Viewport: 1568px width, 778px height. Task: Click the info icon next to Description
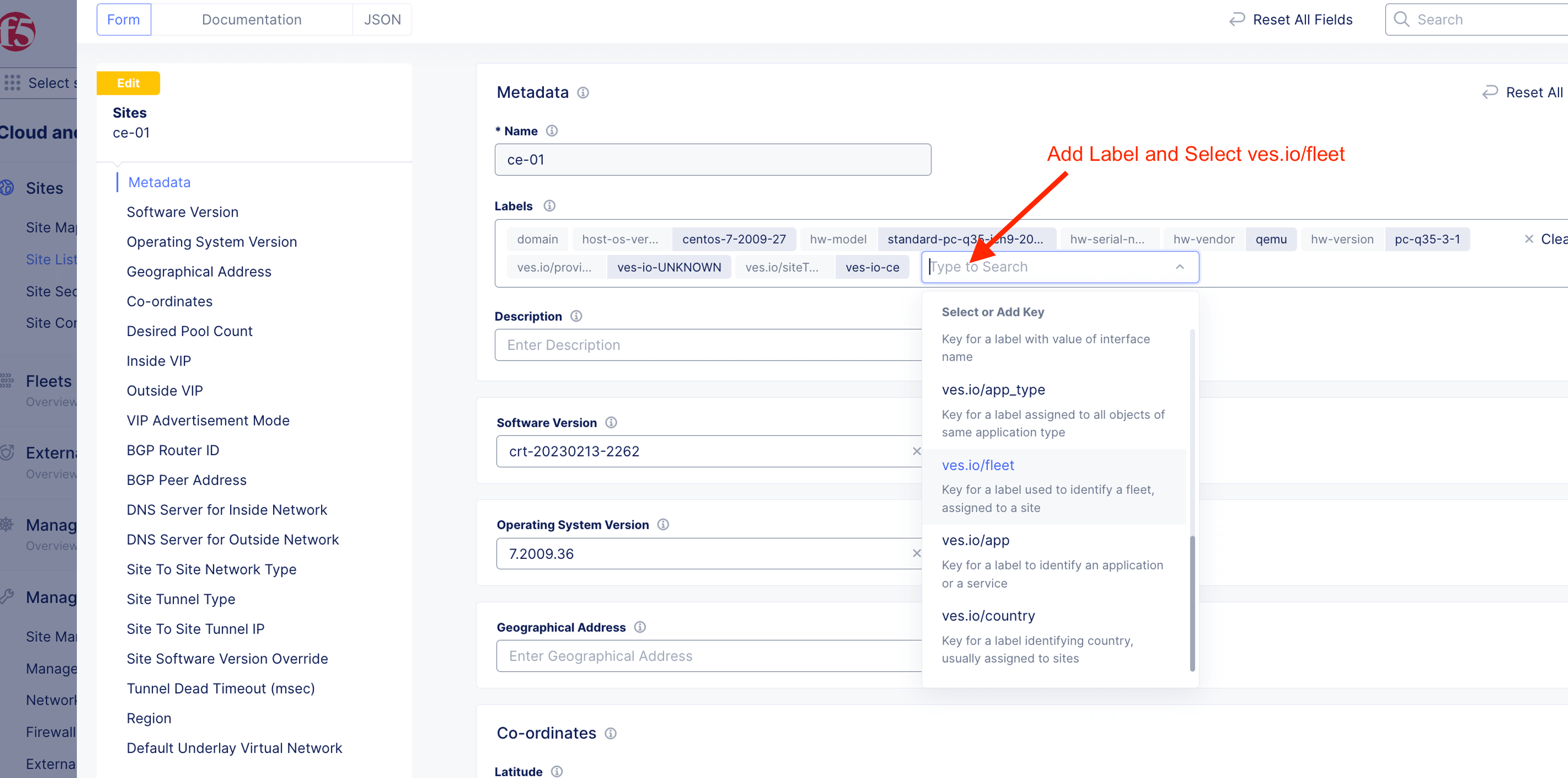tap(576, 316)
